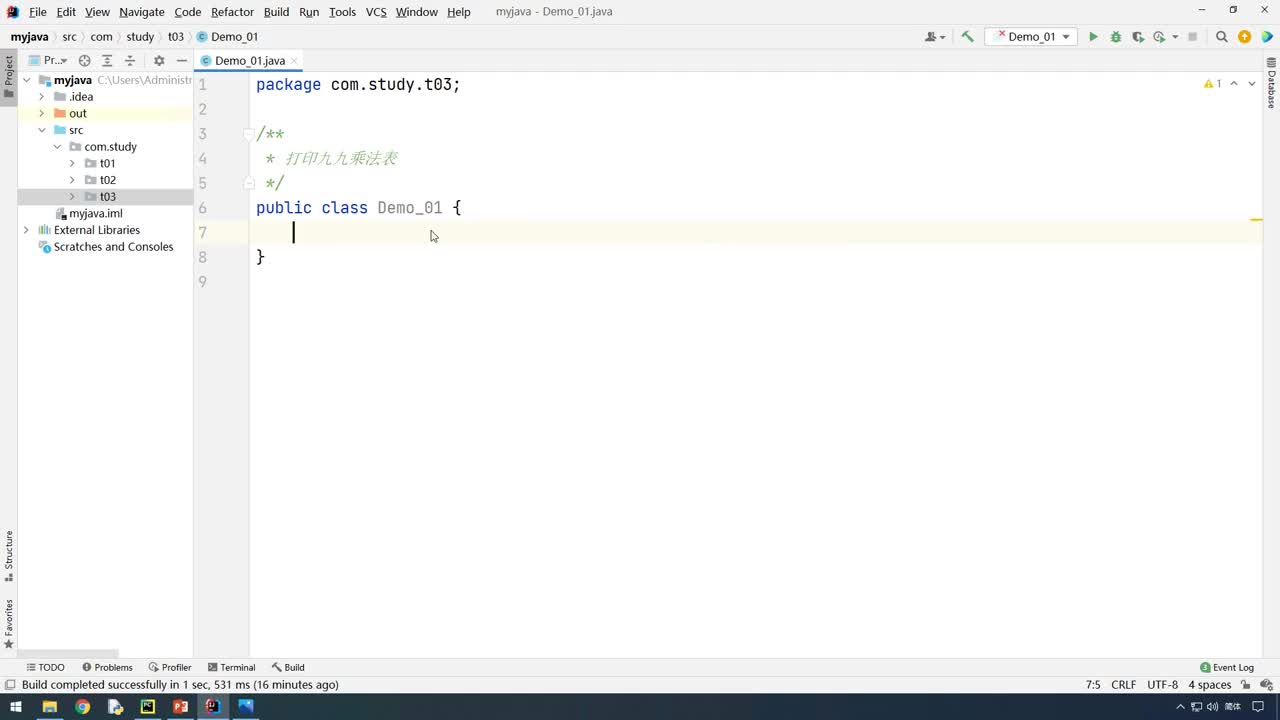Expand External Libraries node
The height and width of the screenshot is (720, 1280).
(x=26, y=230)
